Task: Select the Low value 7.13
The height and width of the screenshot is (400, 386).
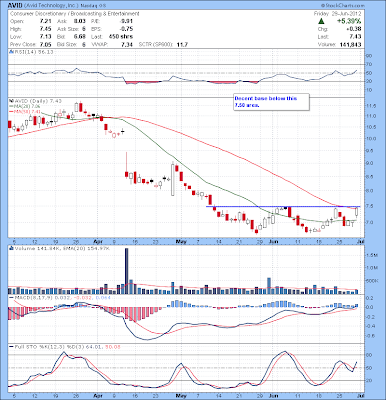Action: (45, 37)
